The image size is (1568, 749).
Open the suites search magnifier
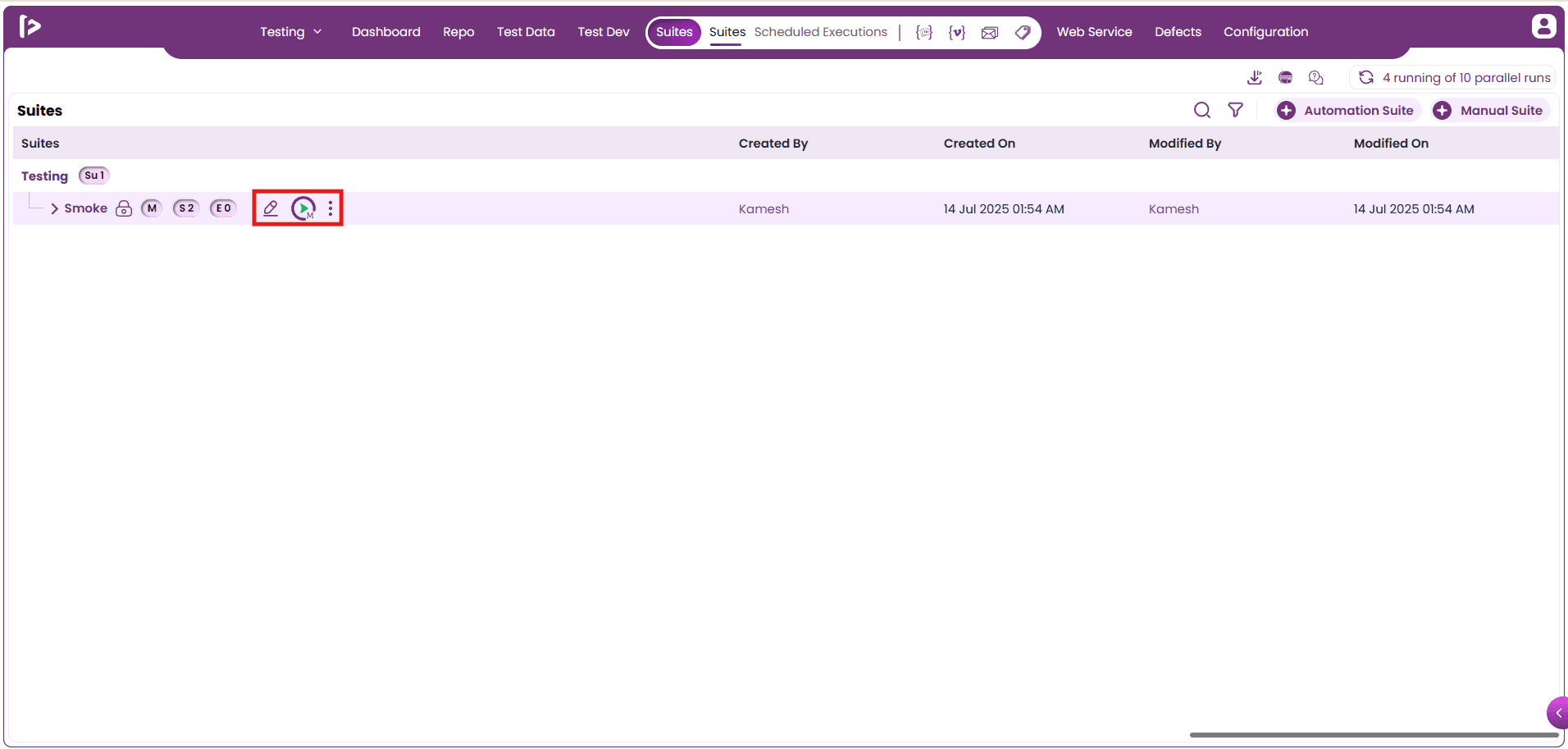pos(1202,110)
